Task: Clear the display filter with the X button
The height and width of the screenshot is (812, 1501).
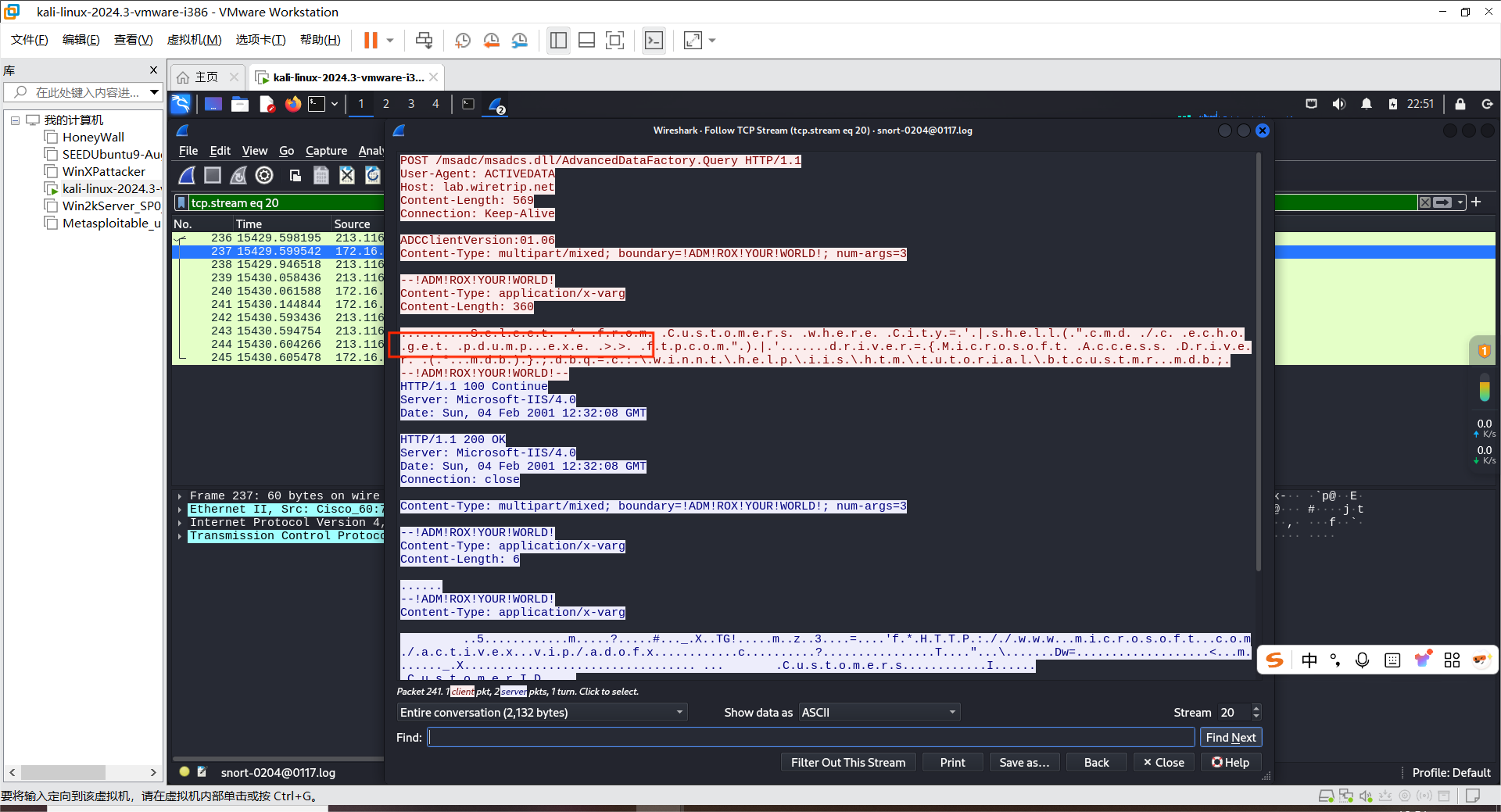Action: (1425, 202)
